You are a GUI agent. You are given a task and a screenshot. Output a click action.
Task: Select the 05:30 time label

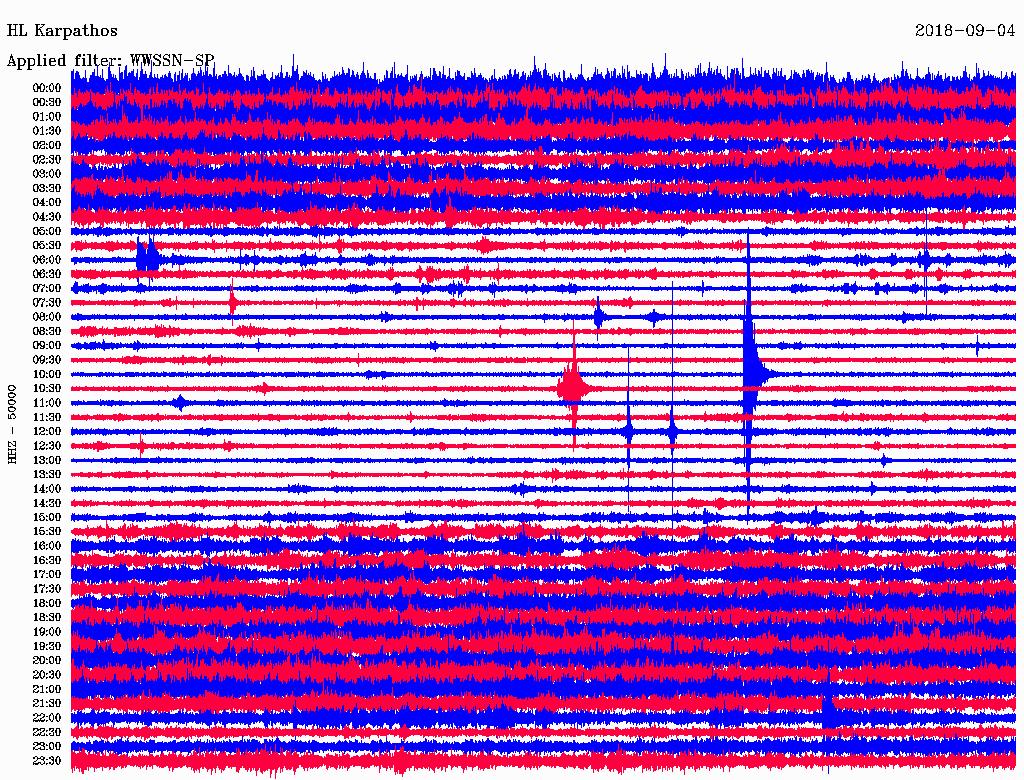coord(47,246)
